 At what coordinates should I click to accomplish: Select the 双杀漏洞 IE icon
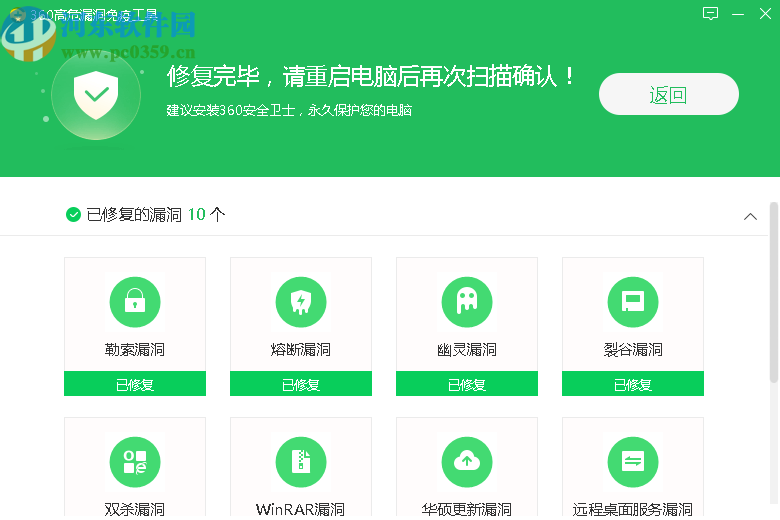(135, 462)
